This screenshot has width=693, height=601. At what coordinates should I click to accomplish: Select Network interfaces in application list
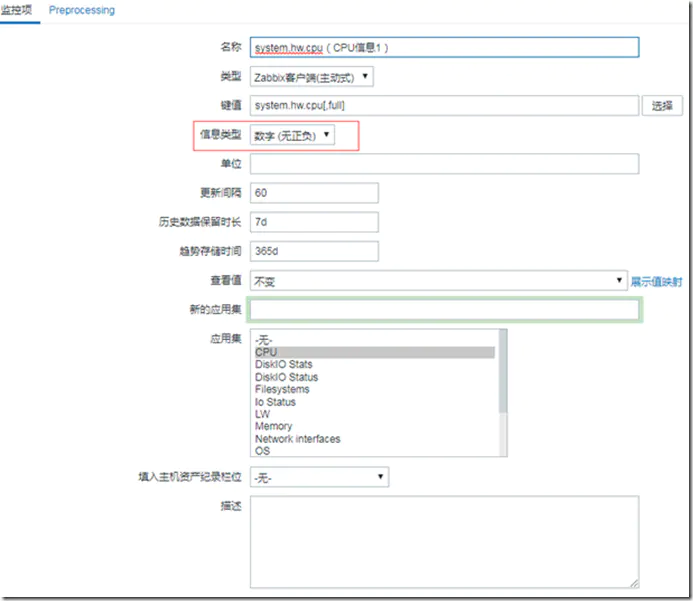pos(375,439)
